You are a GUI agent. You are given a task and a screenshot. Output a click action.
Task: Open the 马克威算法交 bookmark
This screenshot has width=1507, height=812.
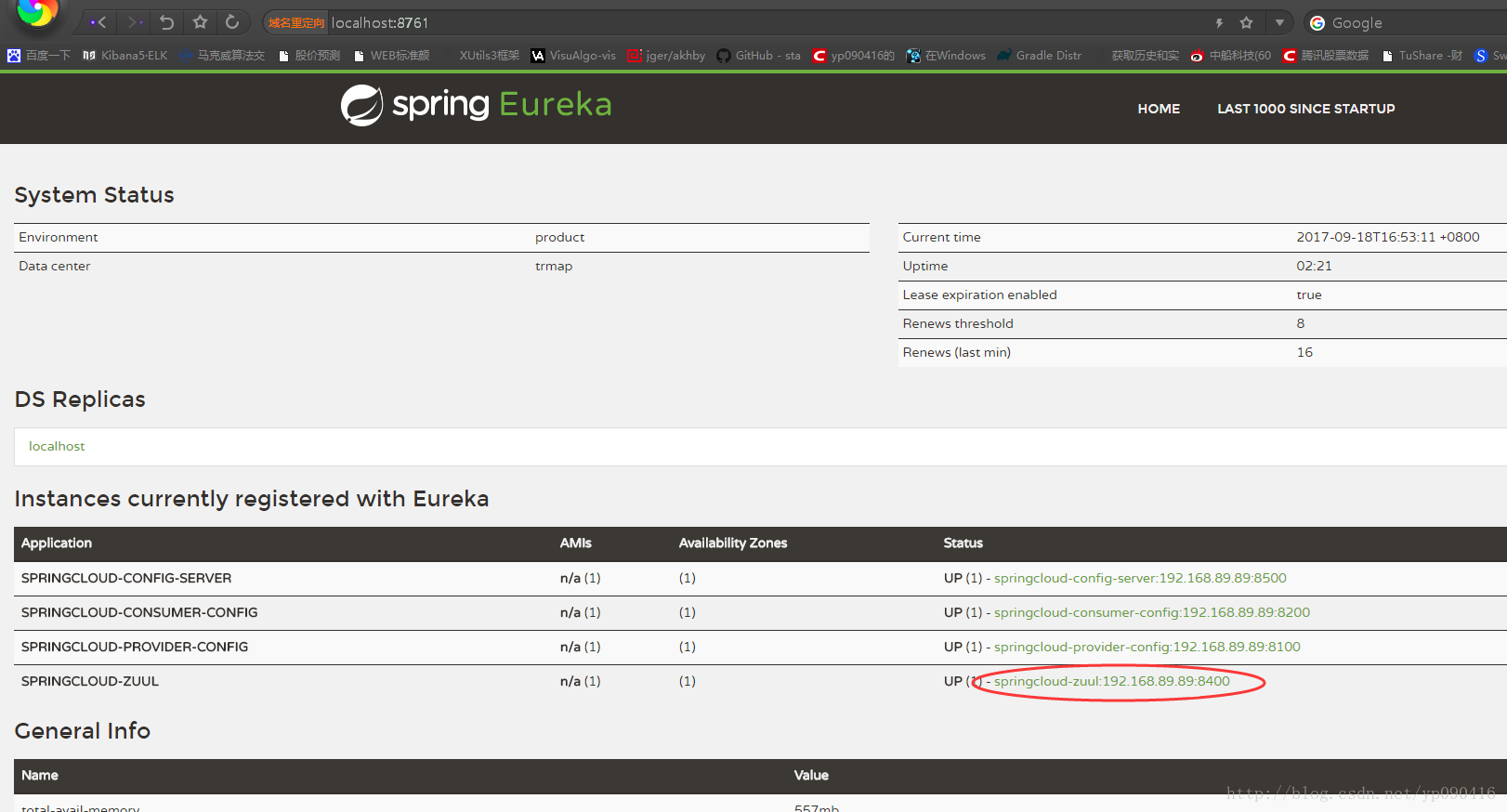click(x=222, y=56)
